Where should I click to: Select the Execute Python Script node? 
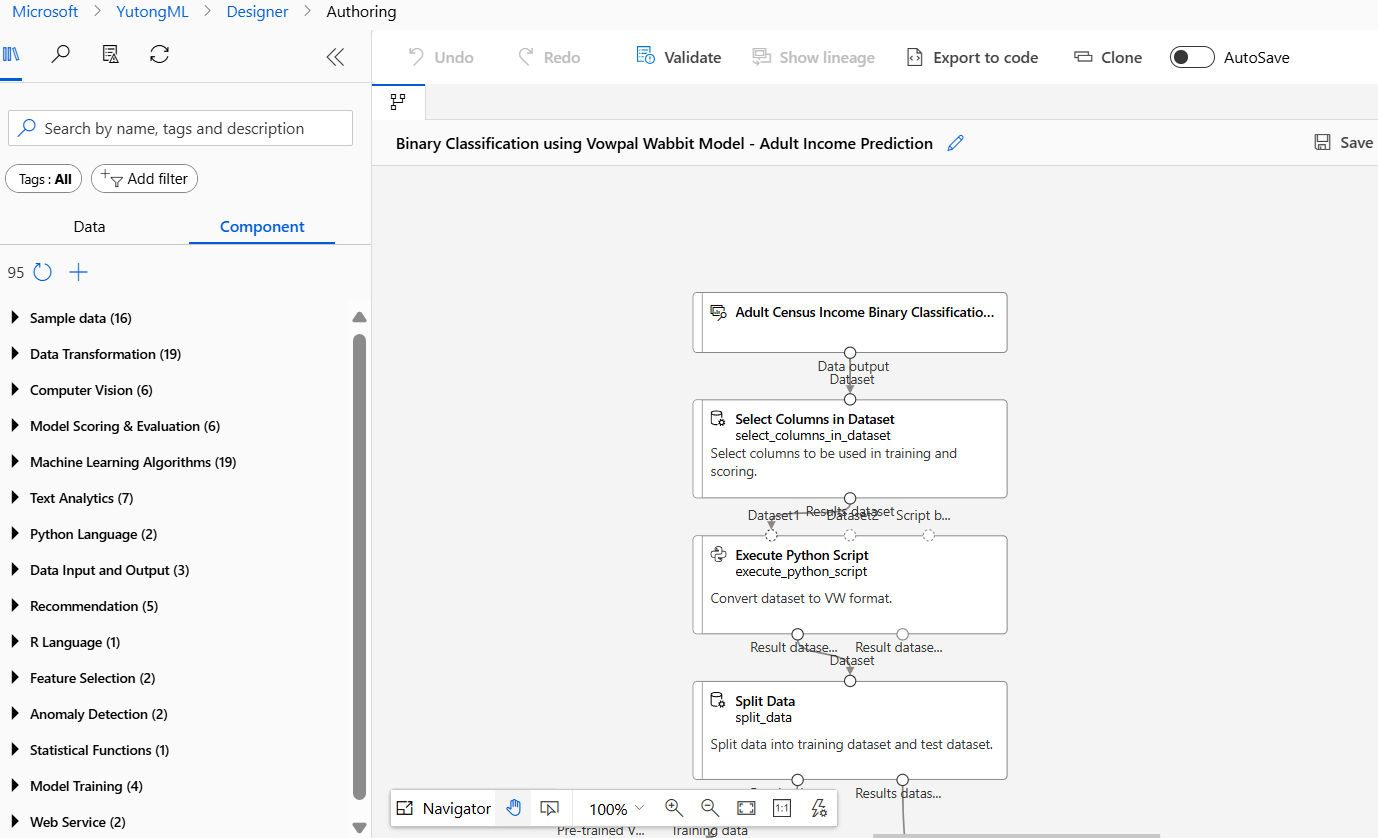(x=850, y=584)
